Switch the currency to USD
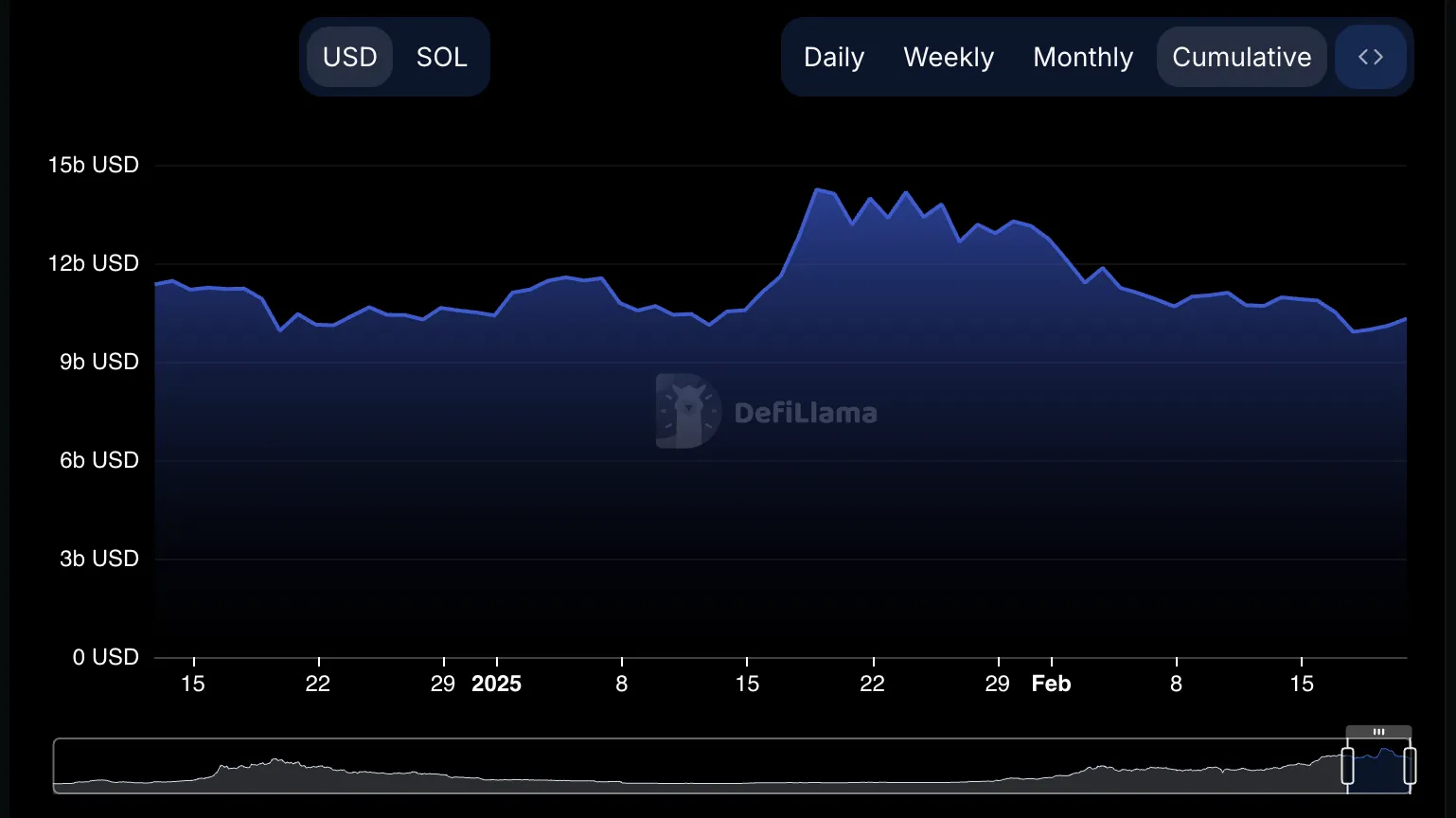Image resolution: width=1456 pixels, height=818 pixels. [349, 57]
